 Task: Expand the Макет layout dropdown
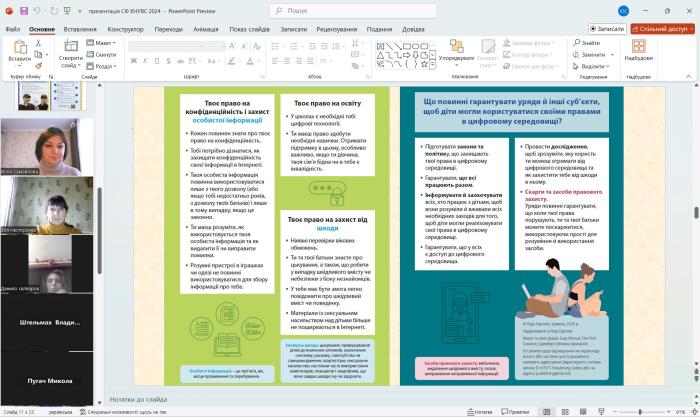[102, 43]
